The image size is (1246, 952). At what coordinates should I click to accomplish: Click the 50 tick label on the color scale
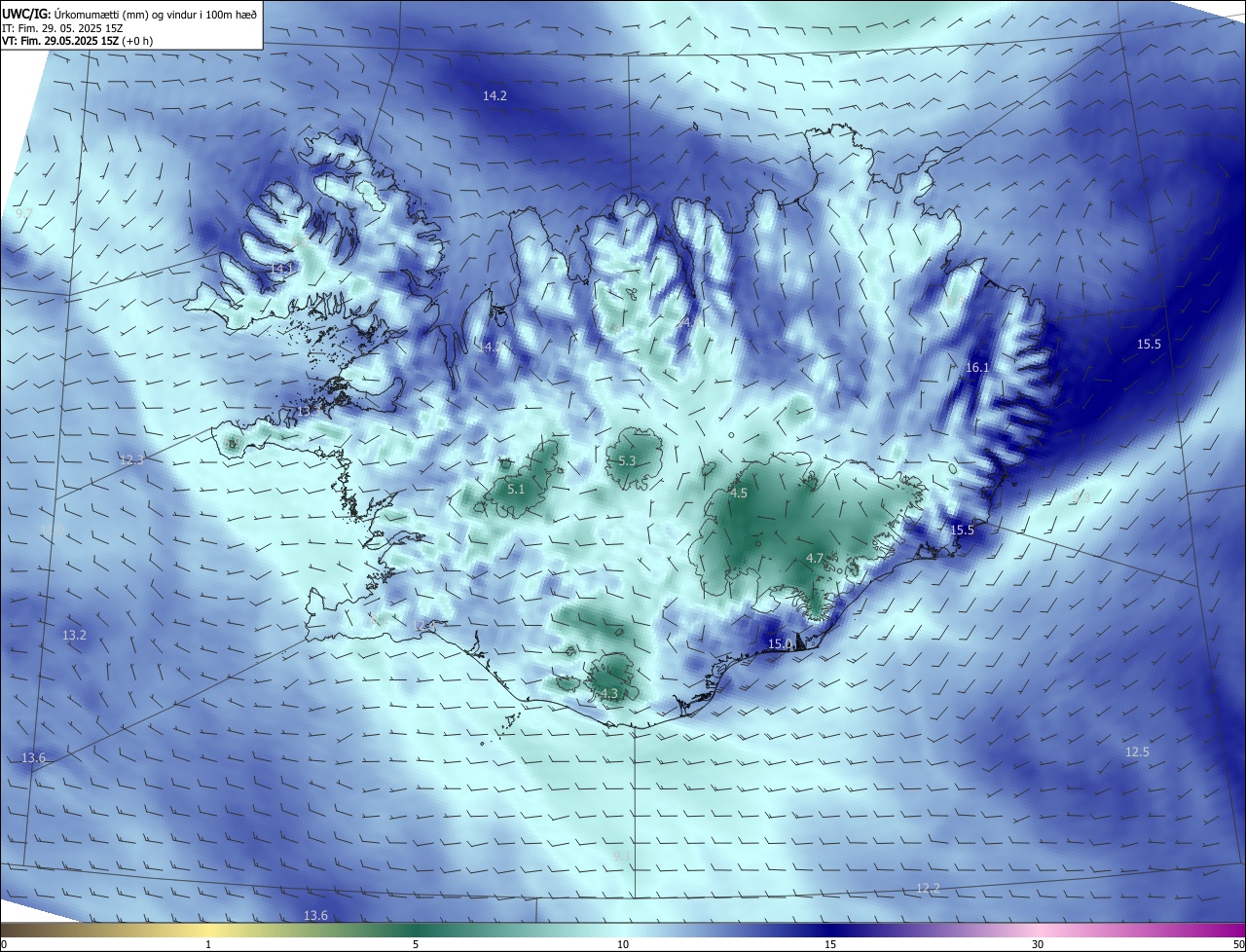[x=1238, y=944]
